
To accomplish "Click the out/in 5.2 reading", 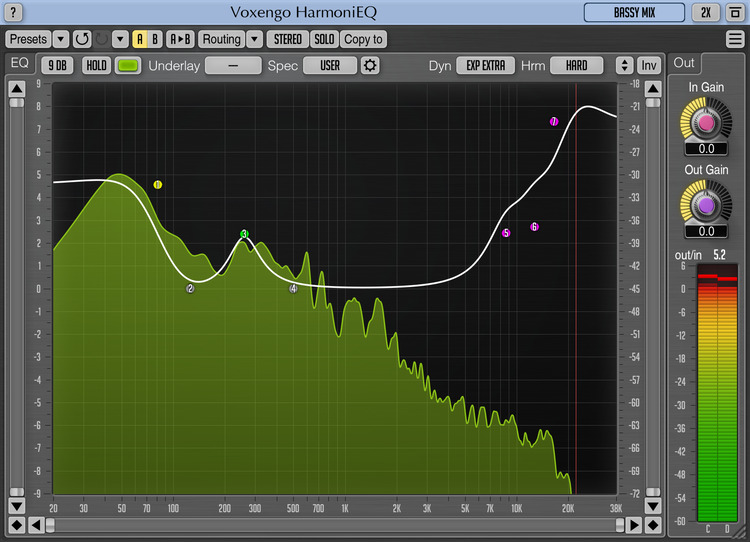I will click(x=719, y=255).
